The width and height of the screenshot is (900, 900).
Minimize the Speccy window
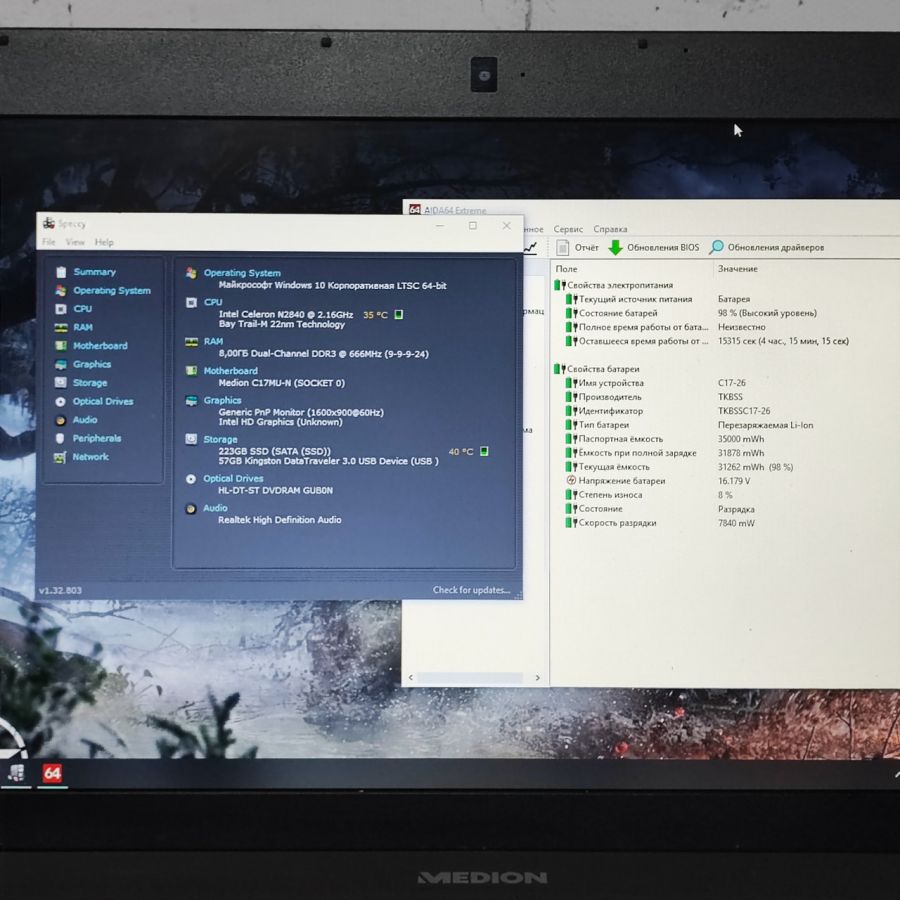coord(440,226)
